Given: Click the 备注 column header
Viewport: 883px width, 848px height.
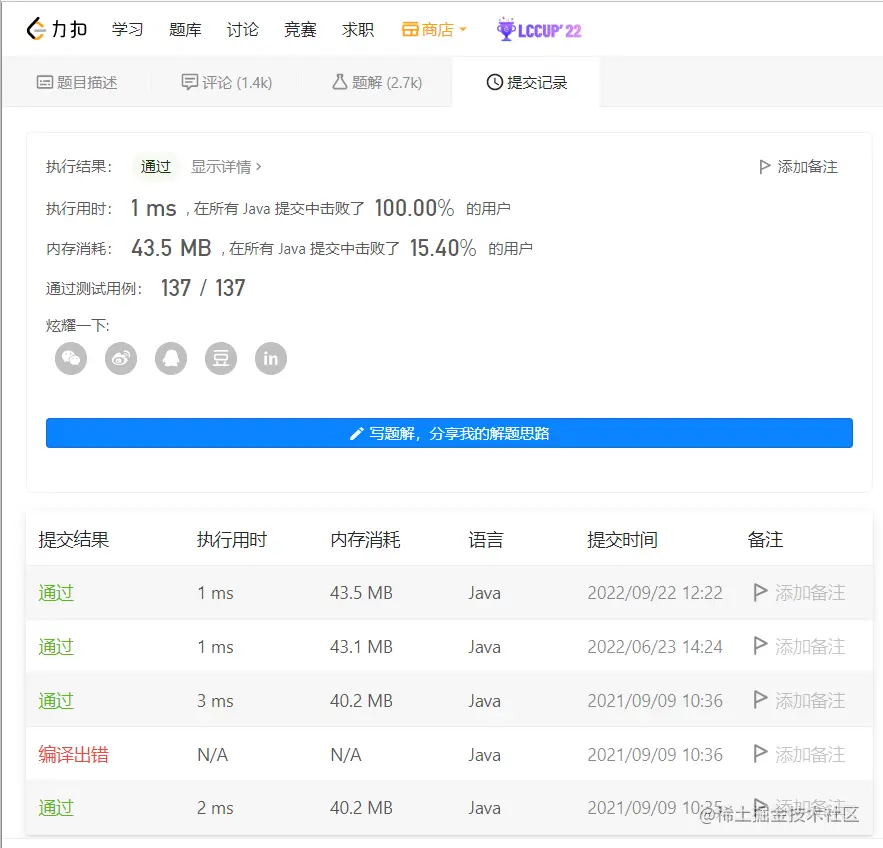Looking at the screenshot, I should (765, 539).
